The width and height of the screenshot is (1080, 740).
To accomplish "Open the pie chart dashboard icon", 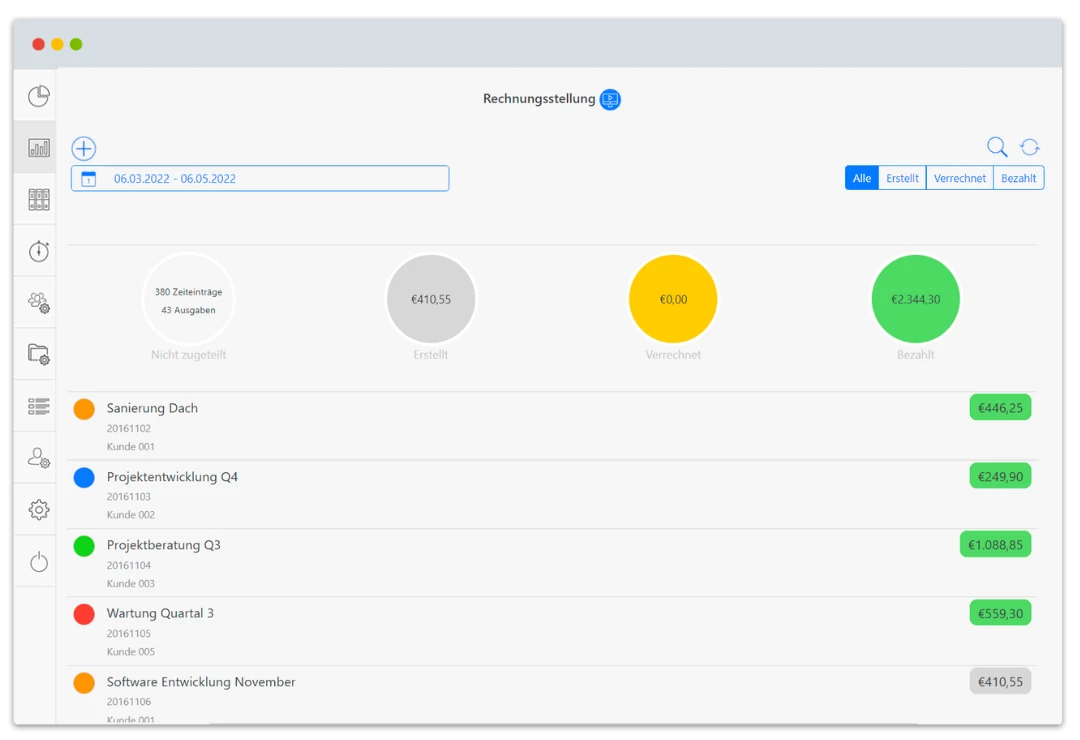I will tap(39, 96).
